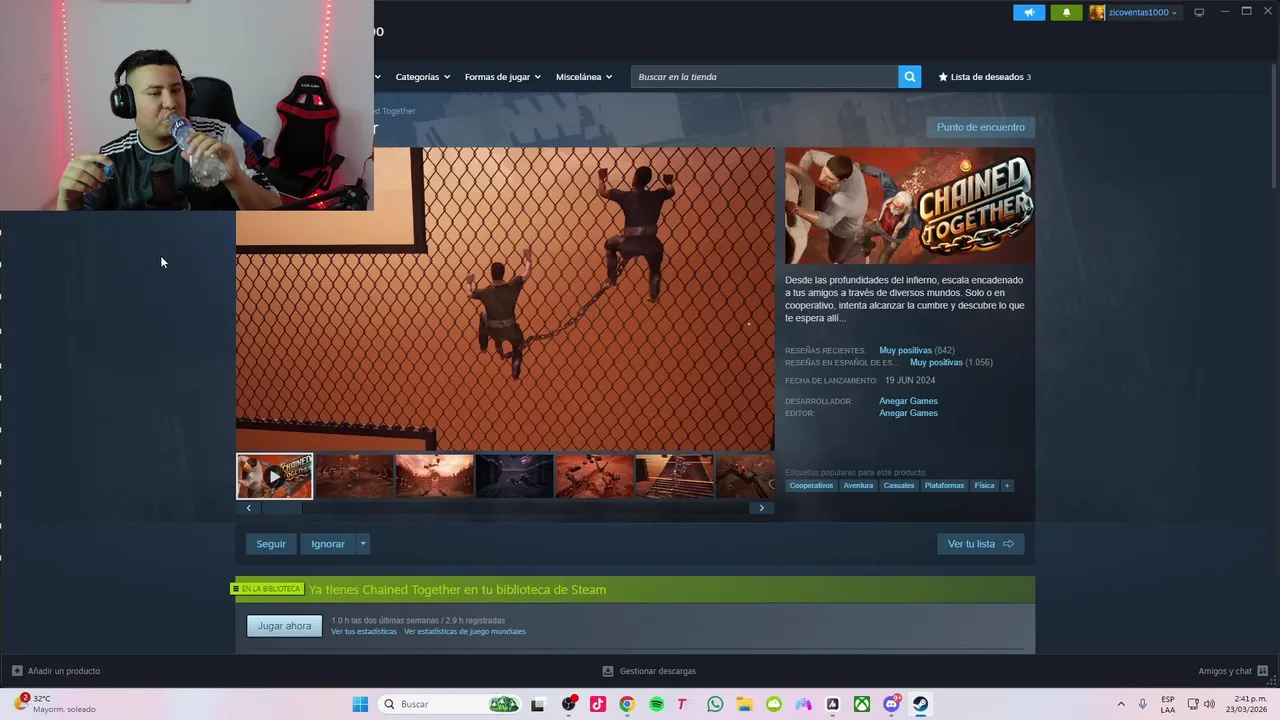The height and width of the screenshot is (720, 1280).
Task: Select the fifth screenshot thumbnail
Action: [x=595, y=476]
